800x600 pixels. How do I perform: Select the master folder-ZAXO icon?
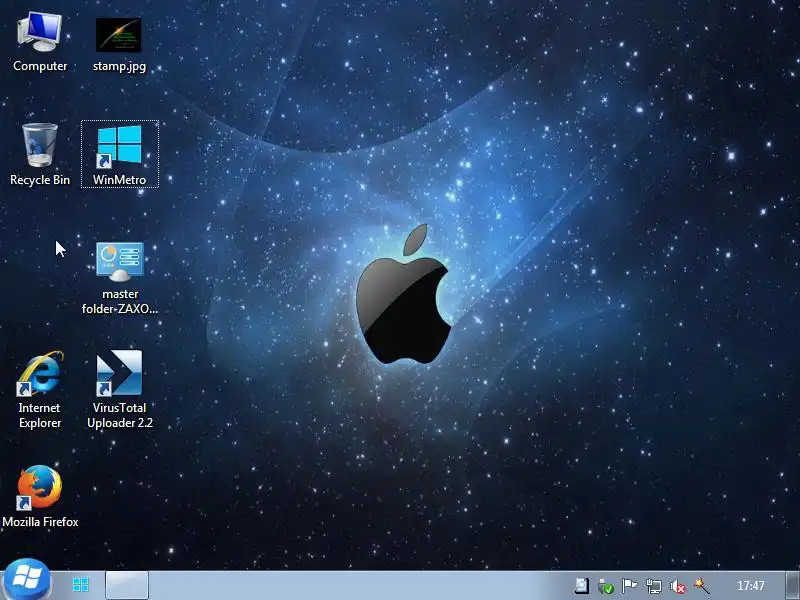[120, 278]
